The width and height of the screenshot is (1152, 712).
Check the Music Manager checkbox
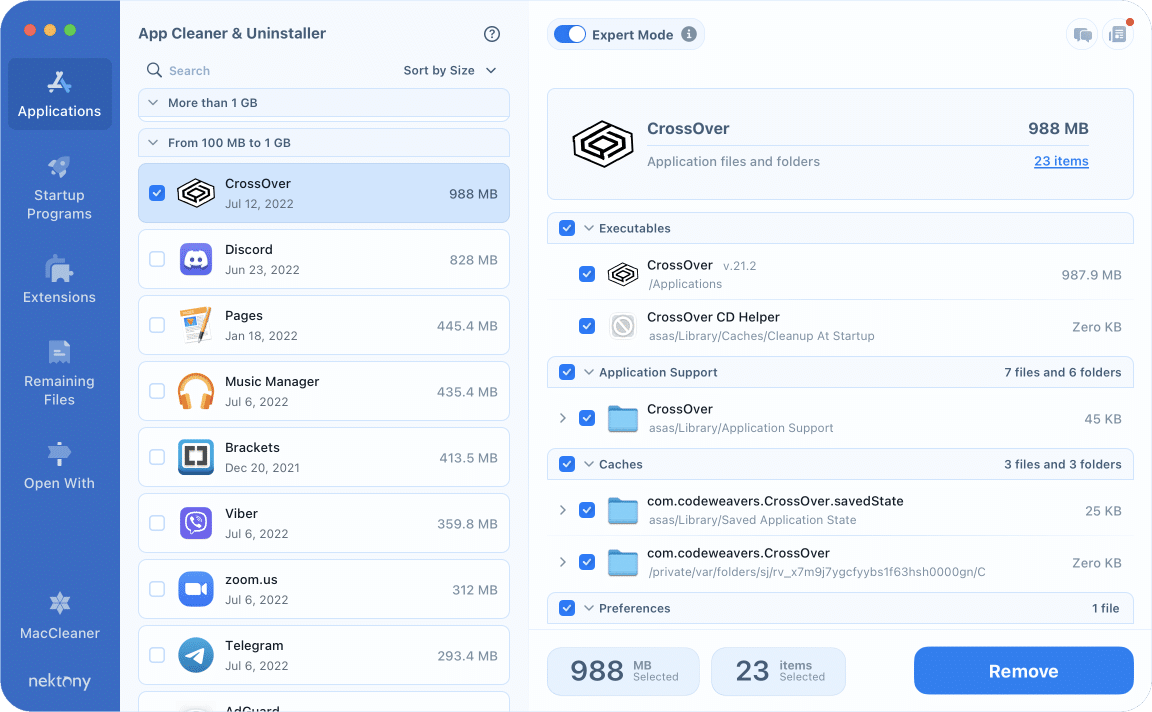click(157, 392)
